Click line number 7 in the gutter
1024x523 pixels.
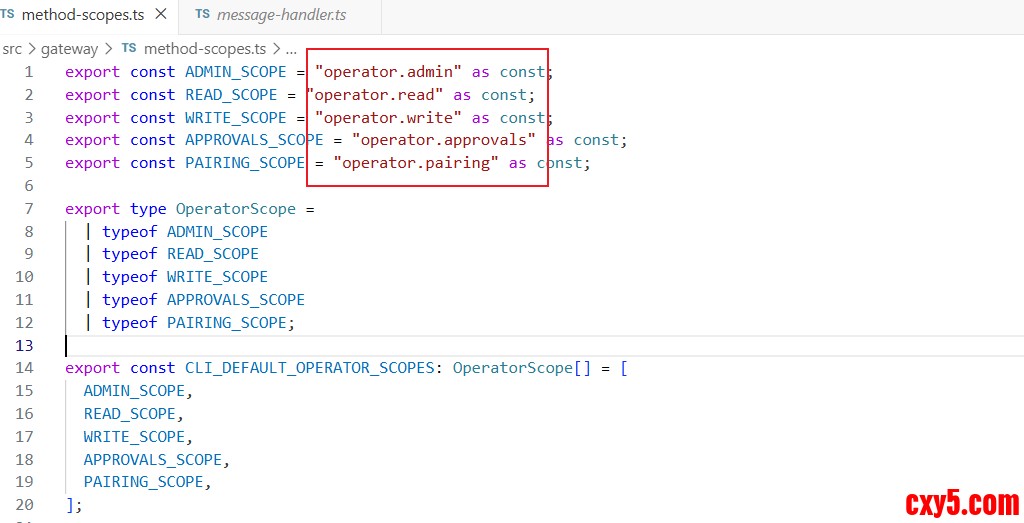coord(28,209)
